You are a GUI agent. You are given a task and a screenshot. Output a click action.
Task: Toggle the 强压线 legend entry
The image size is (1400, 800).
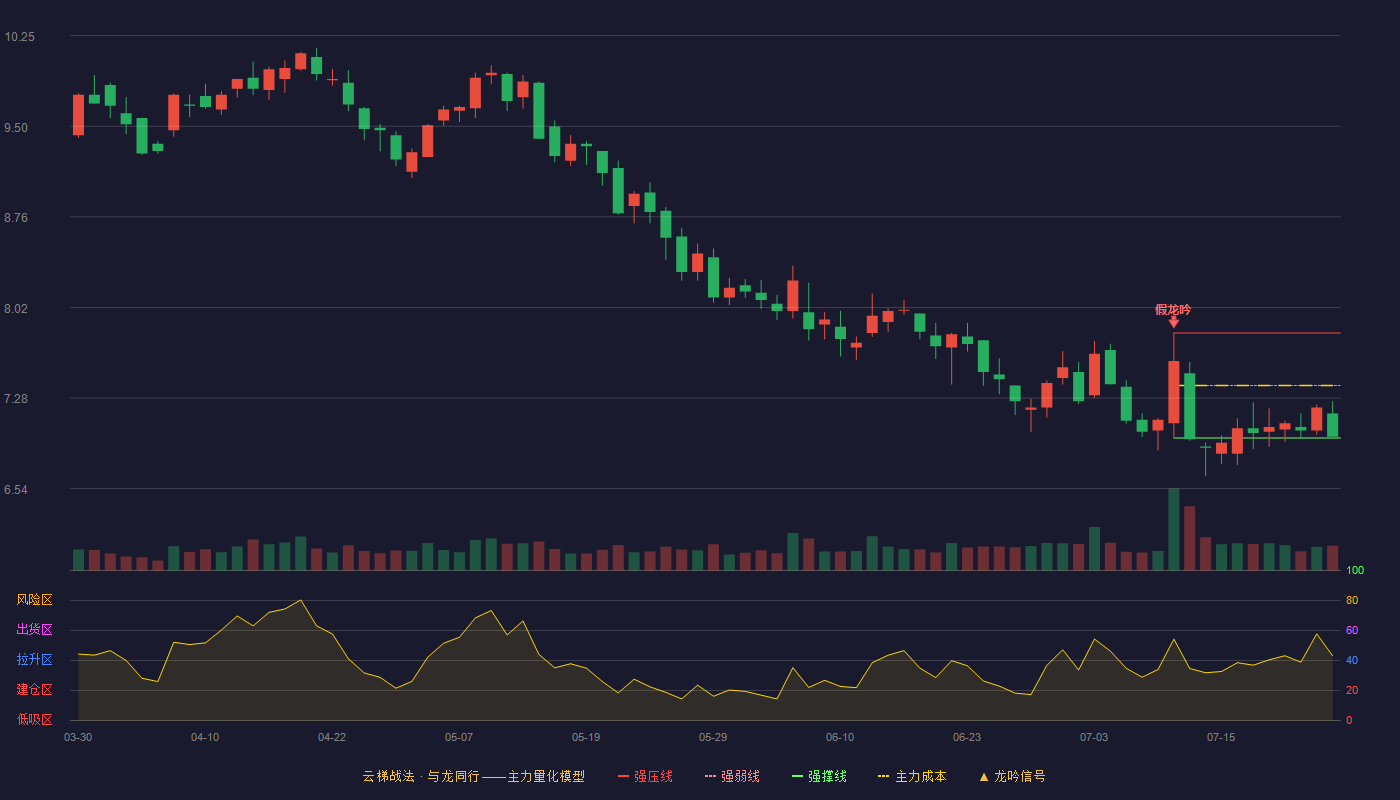pyautogui.click(x=645, y=776)
